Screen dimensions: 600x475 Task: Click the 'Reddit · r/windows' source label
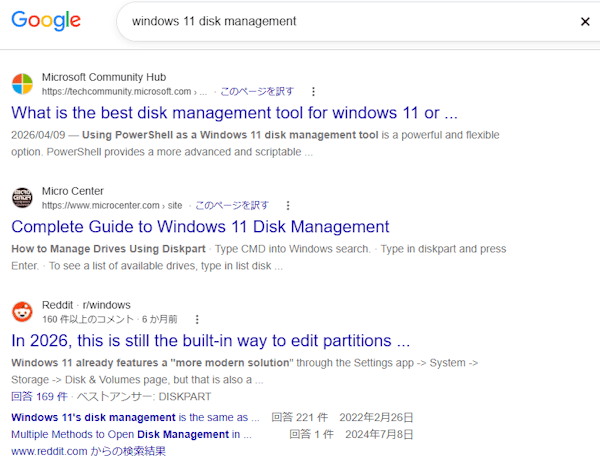pos(86,305)
